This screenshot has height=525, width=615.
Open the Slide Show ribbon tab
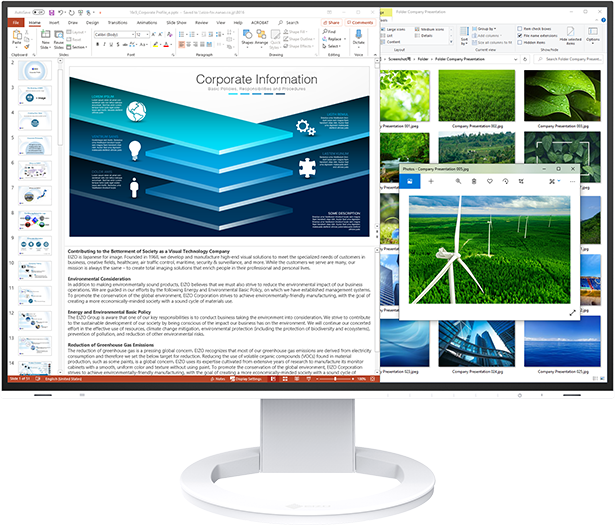(x=176, y=23)
